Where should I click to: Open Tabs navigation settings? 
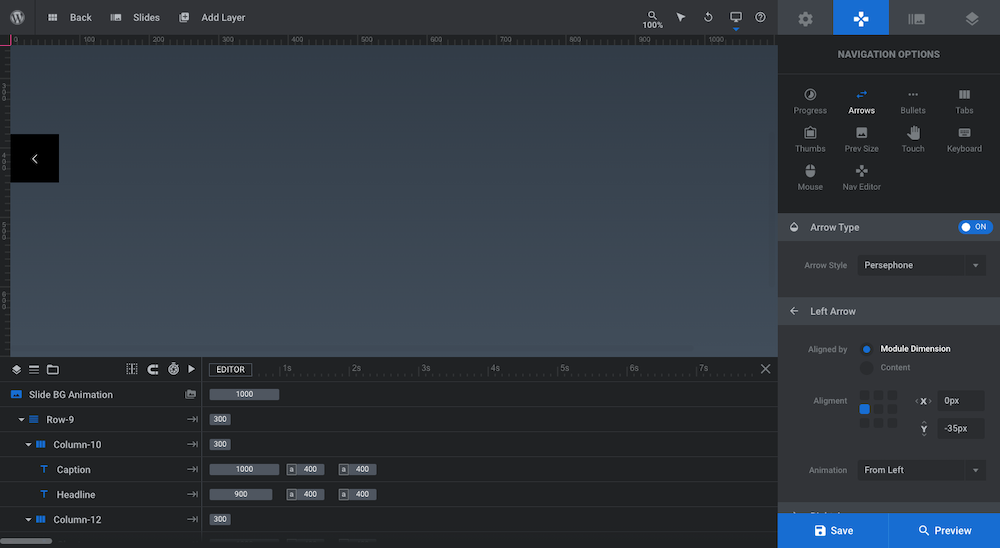tap(964, 101)
